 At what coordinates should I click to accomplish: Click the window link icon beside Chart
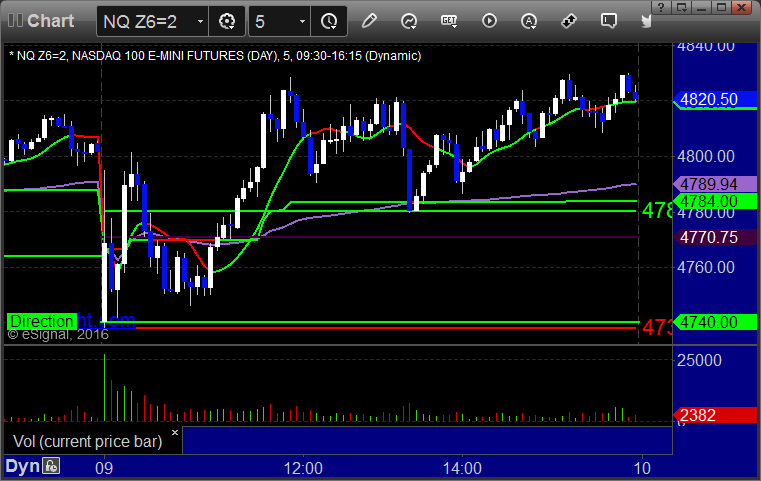[15, 20]
